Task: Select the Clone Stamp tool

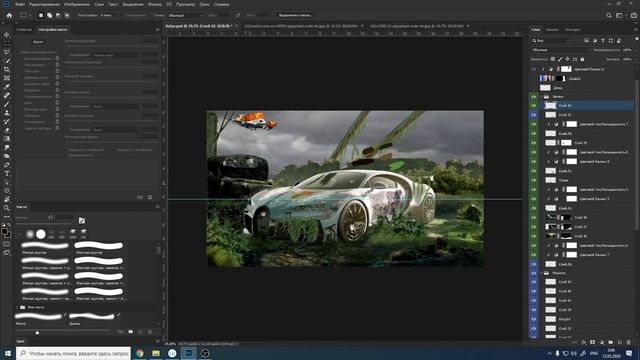Action: pos(7,113)
